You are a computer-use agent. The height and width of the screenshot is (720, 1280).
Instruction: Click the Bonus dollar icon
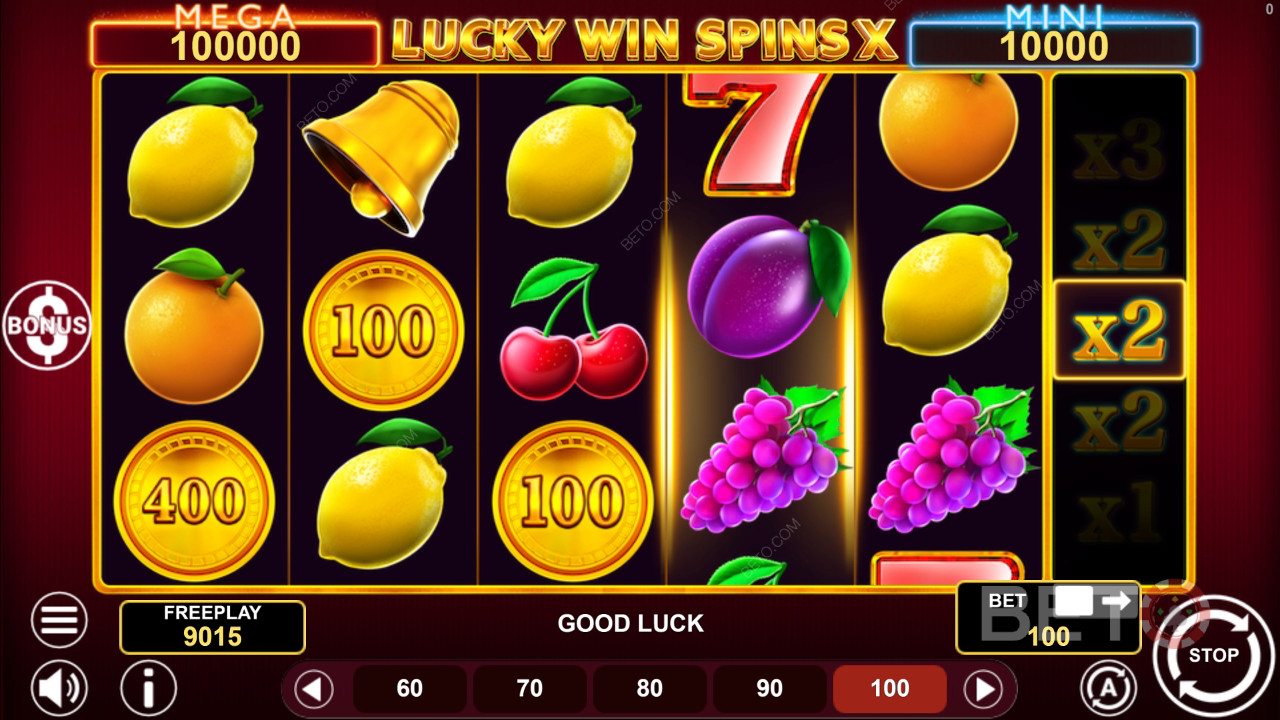46,325
